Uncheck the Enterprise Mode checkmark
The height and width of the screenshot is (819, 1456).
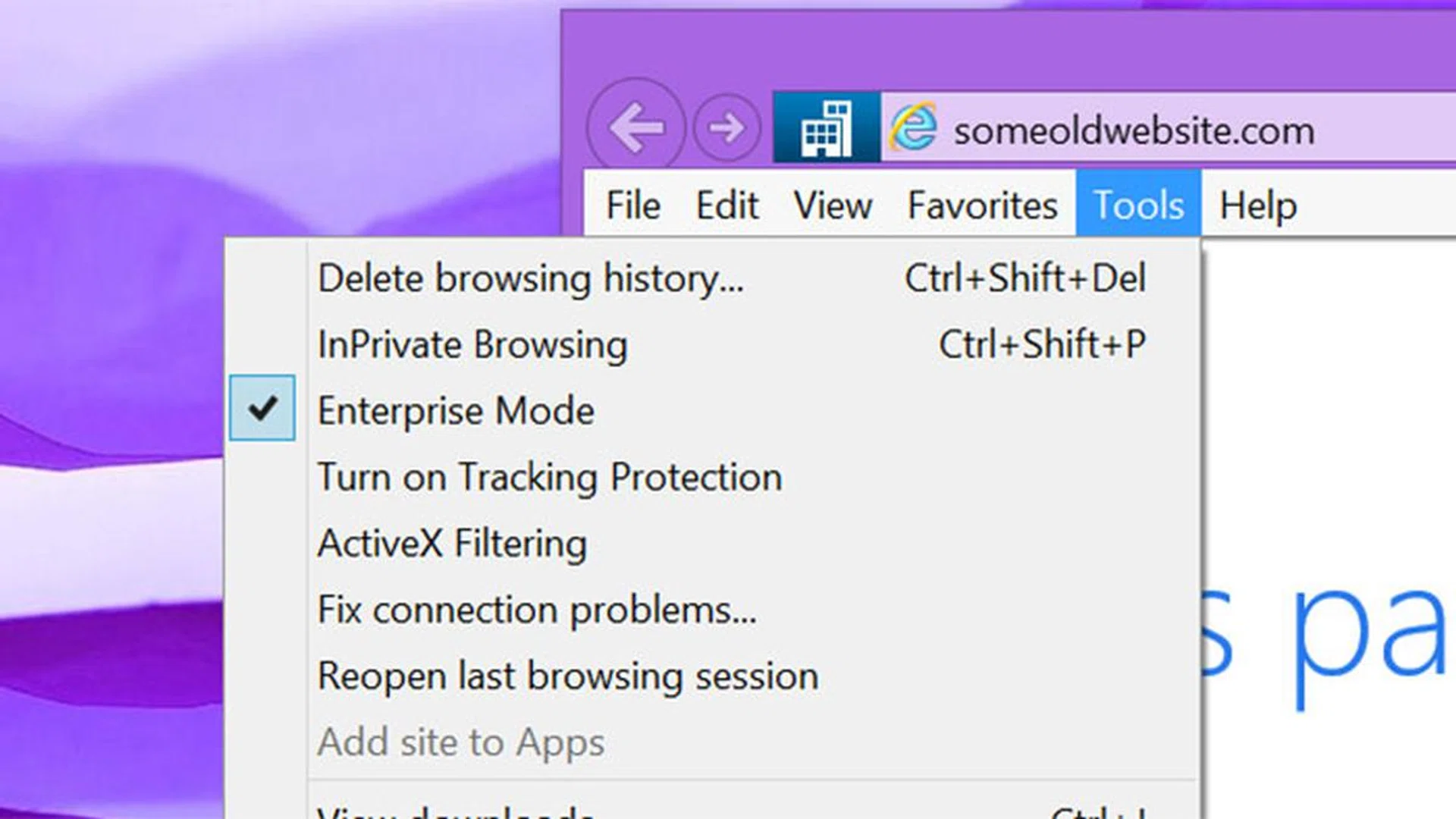262,408
